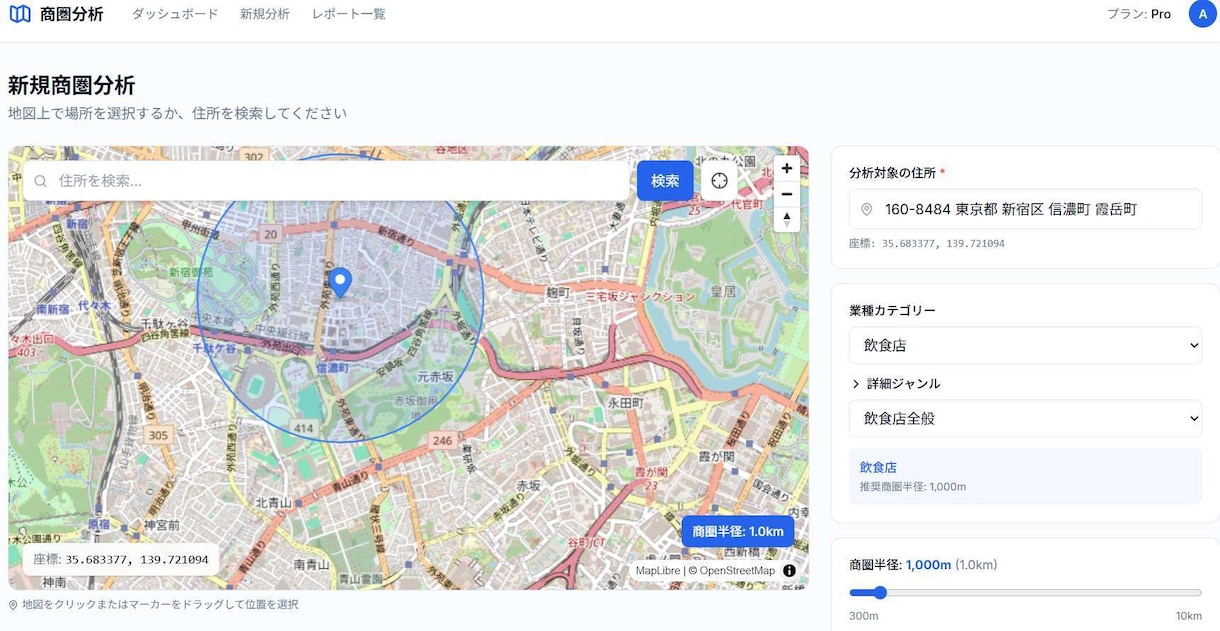Open レポート一覧 from the top menu

pyautogui.click(x=348, y=14)
